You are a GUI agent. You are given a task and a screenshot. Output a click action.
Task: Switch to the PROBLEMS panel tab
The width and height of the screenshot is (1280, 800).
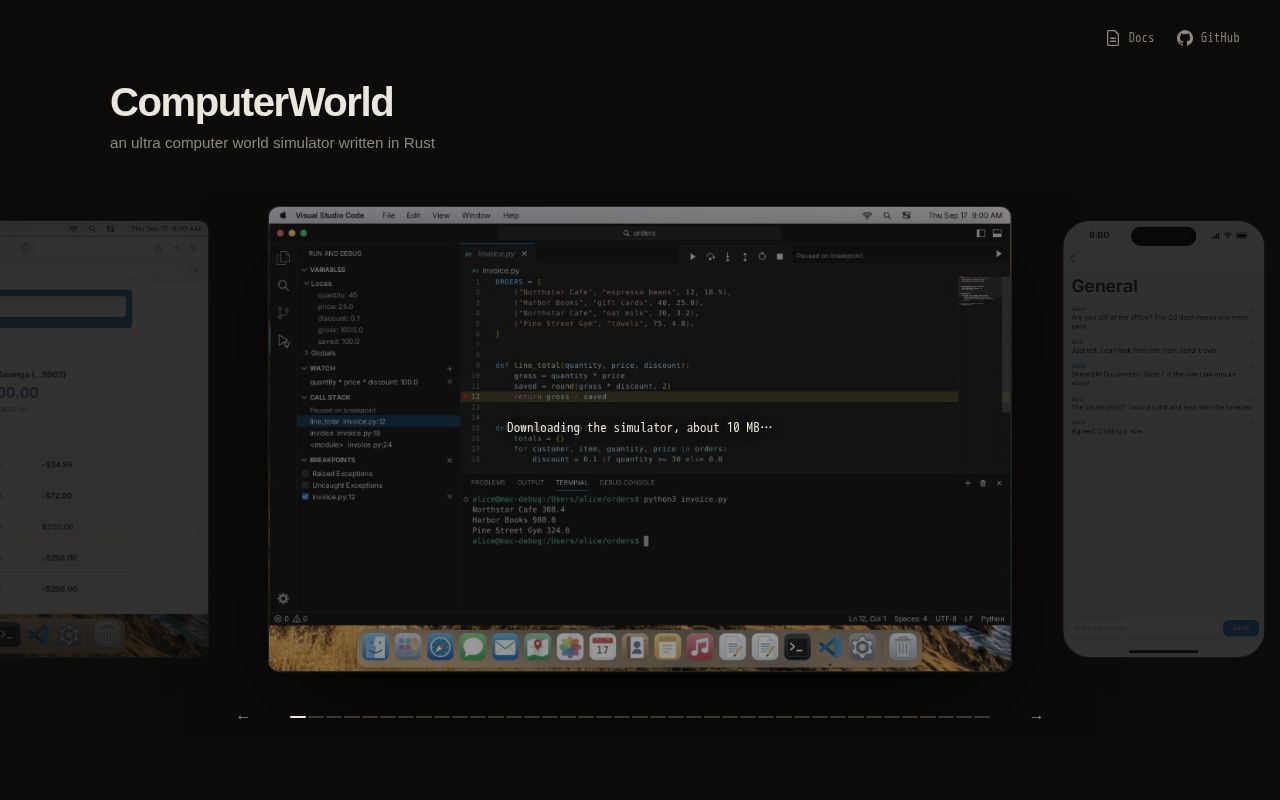488,483
